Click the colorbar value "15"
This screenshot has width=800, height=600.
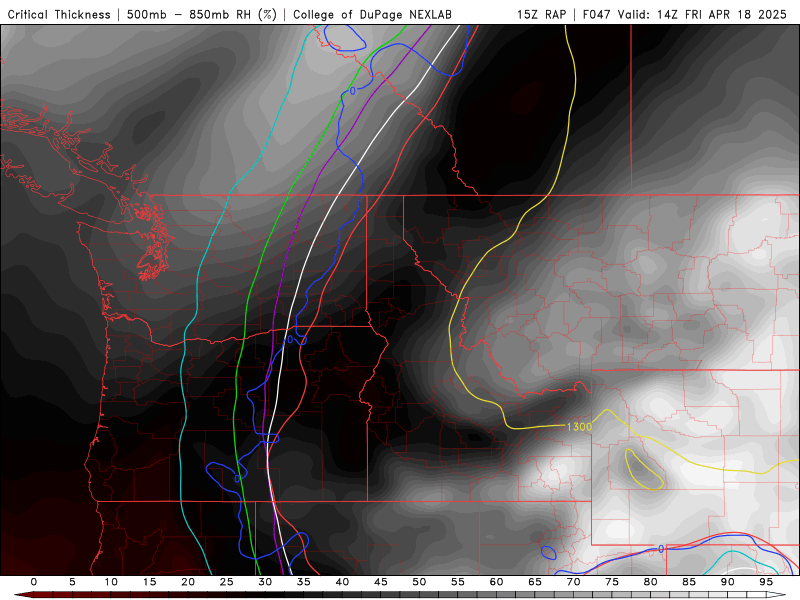coord(149,582)
